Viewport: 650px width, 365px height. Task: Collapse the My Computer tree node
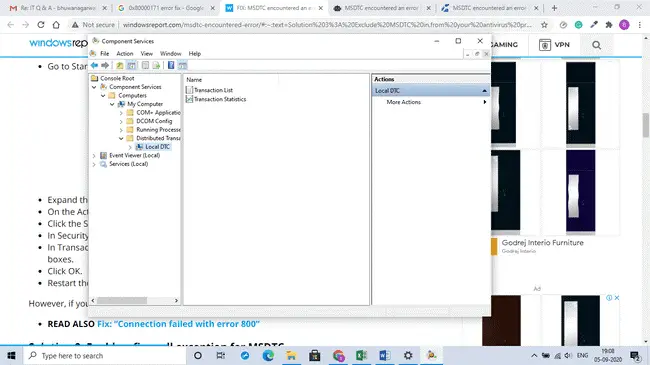click(x=112, y=104)
